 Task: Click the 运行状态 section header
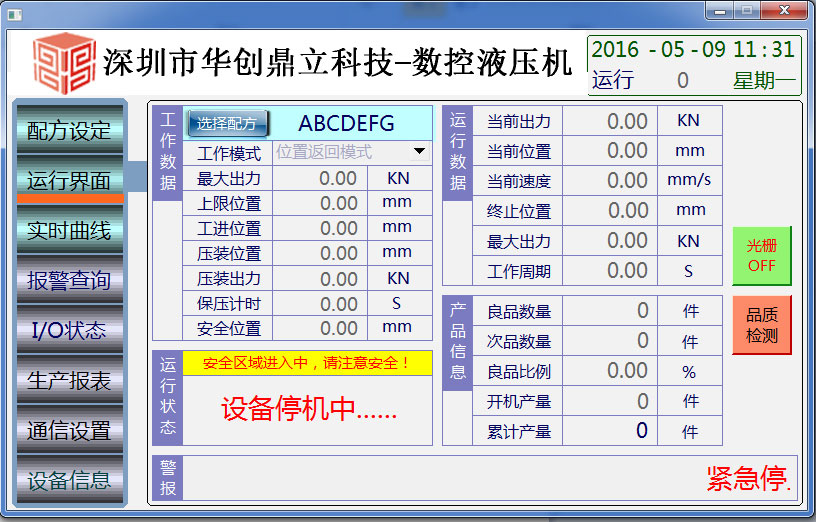(168, 398)
